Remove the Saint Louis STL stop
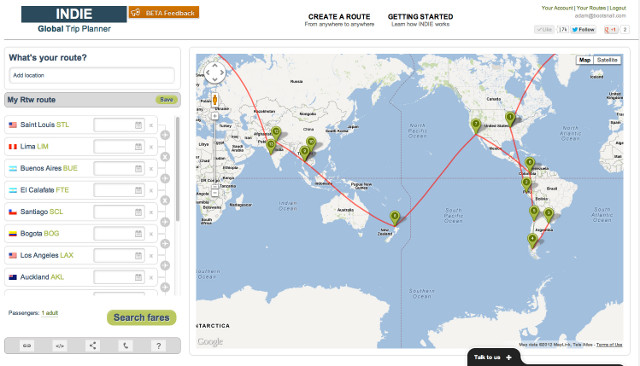The width and height of the screenshot is (640, 366). (x=151, y=125)
